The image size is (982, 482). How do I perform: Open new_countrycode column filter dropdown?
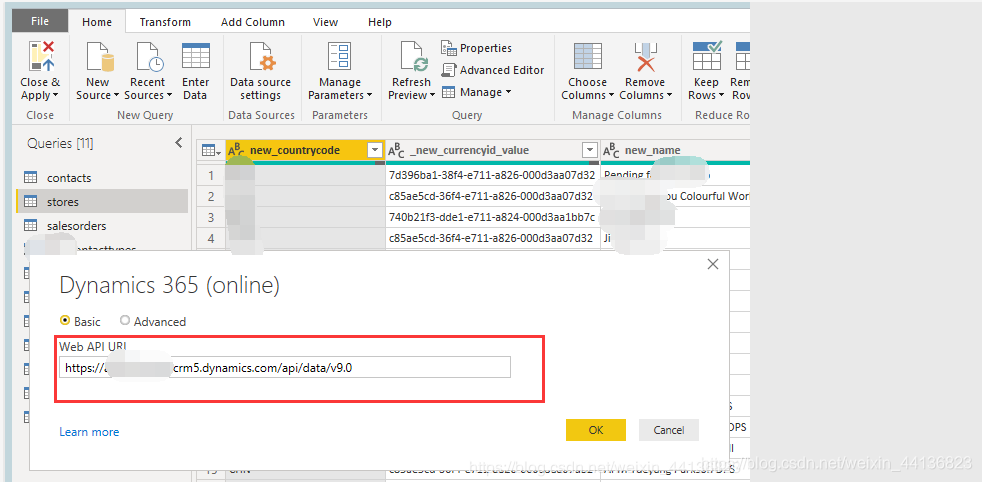click(x=375, y=150)
